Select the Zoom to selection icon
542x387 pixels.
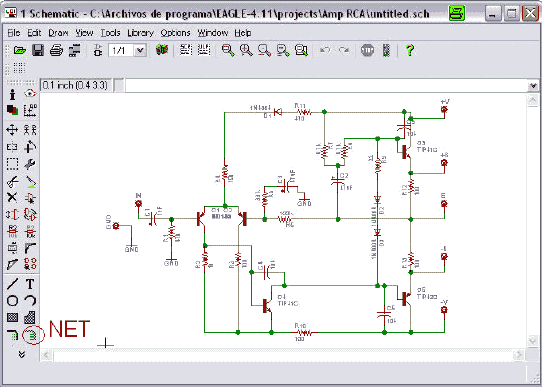(301, 50)
